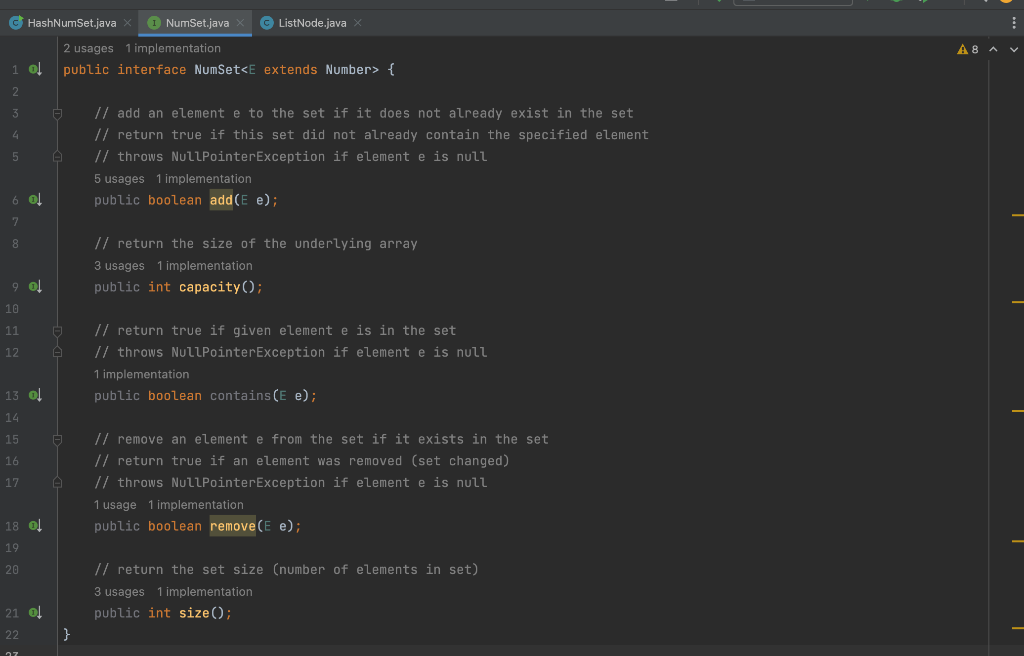Image resolution: width=1024 pixels, height=656 pixels.
Task: Click line number 10 in the gutter
Action: pos(12,308)
